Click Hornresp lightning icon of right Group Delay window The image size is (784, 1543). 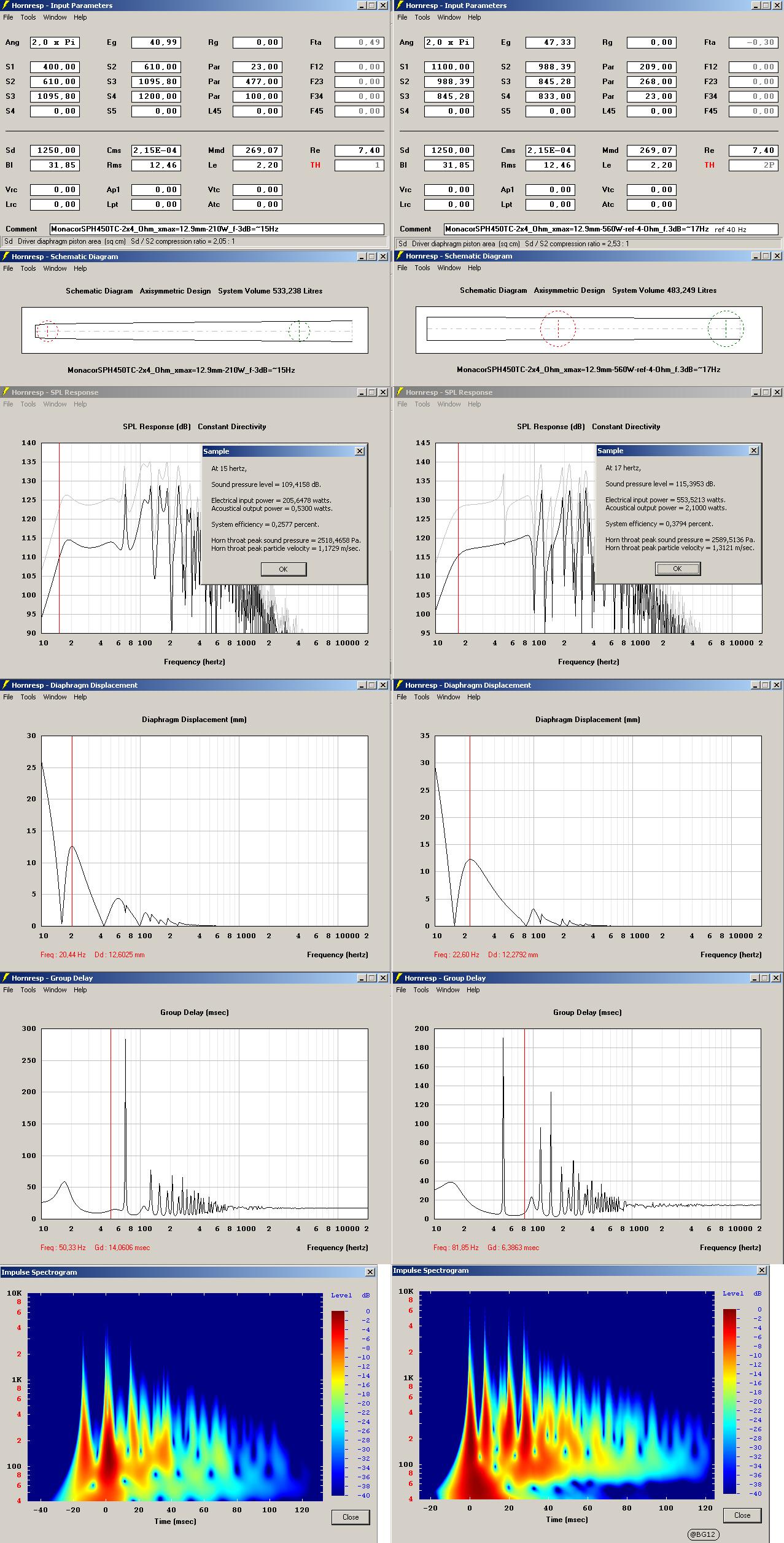399,978
